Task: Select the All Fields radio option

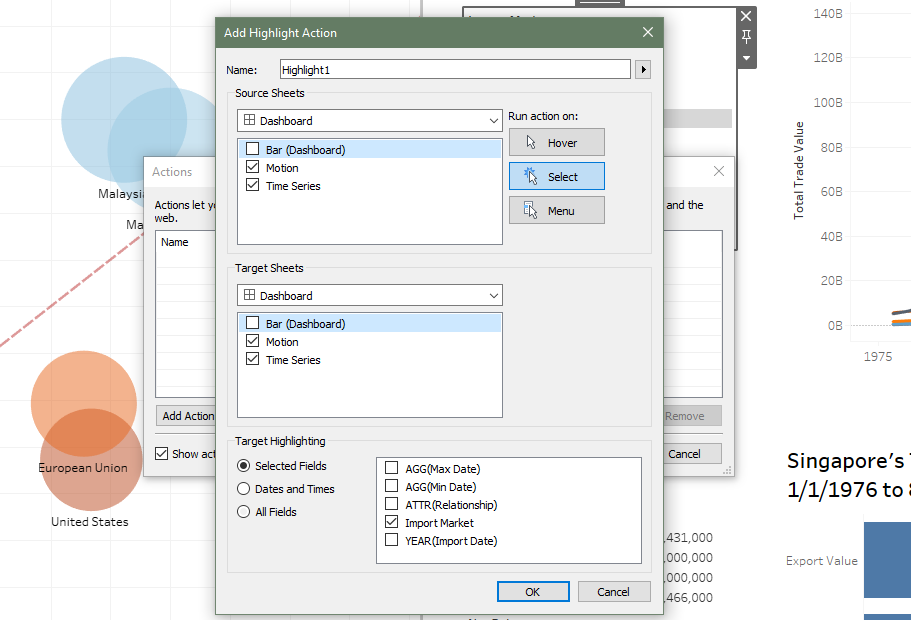Action: (244, 512)
